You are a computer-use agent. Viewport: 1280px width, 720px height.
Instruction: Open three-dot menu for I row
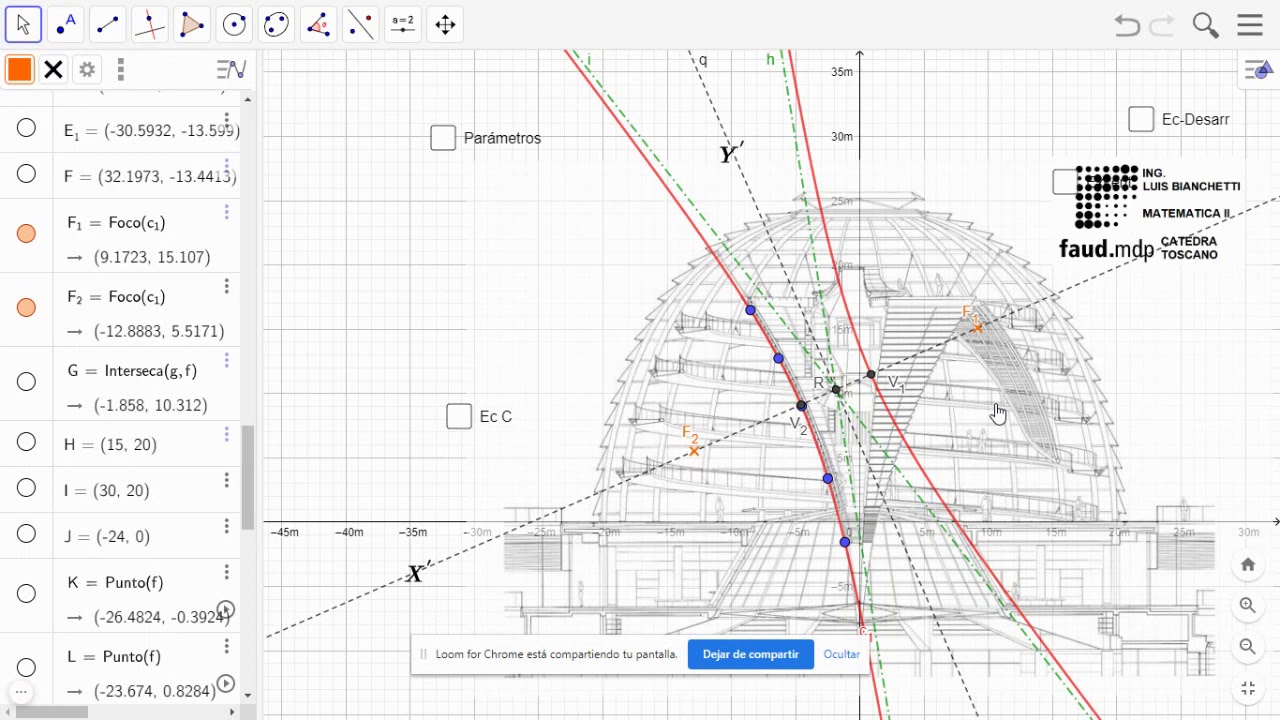227,480
